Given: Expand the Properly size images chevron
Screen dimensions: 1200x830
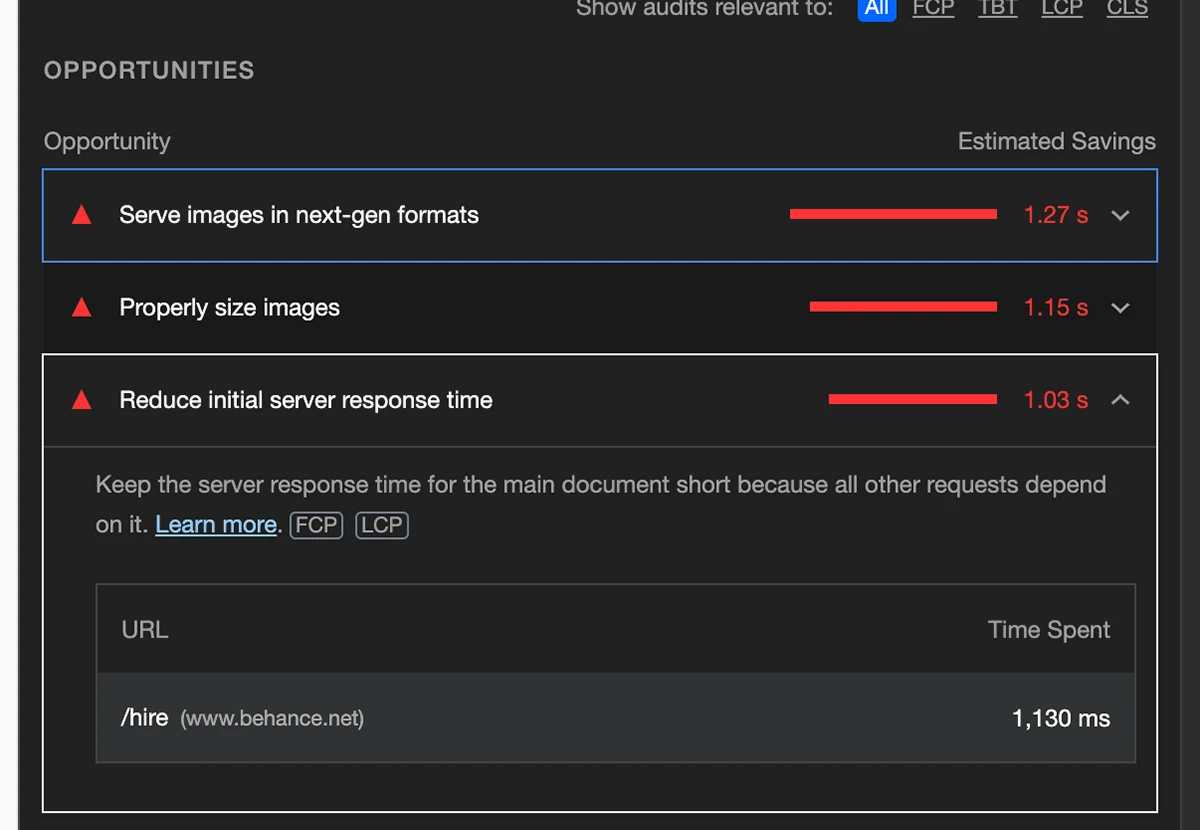Looking at the screenshot, I should pyautogui.click(x=1120, y=308).
